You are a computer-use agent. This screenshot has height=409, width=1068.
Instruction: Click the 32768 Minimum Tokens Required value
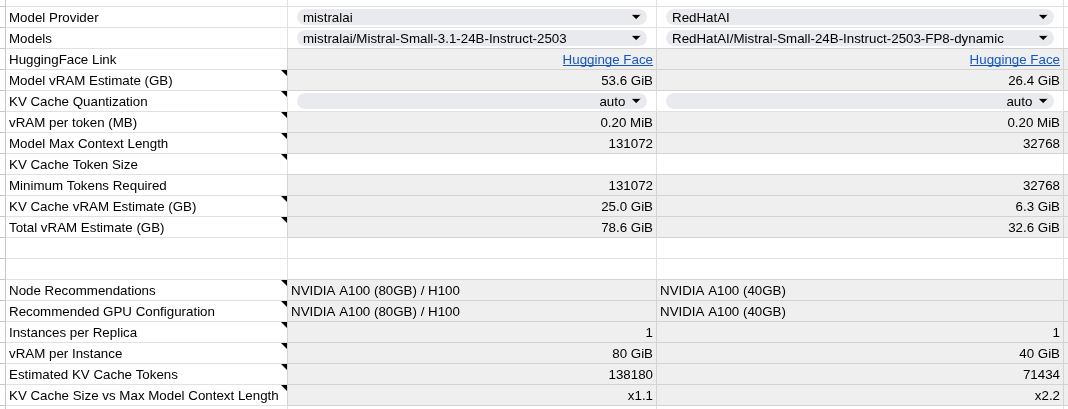point(860,185)
